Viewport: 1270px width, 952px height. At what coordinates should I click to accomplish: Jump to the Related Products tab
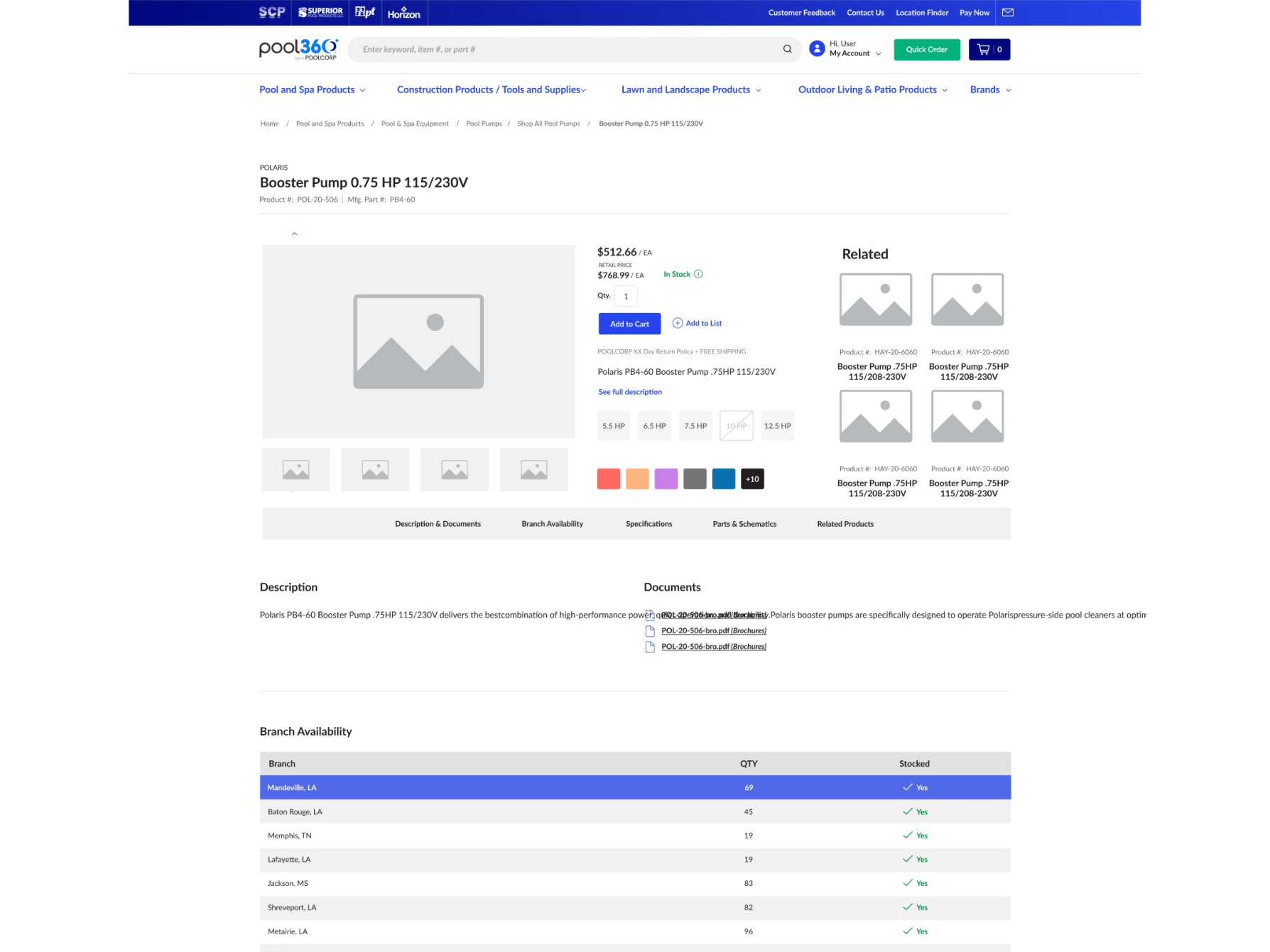pos(845,524)
